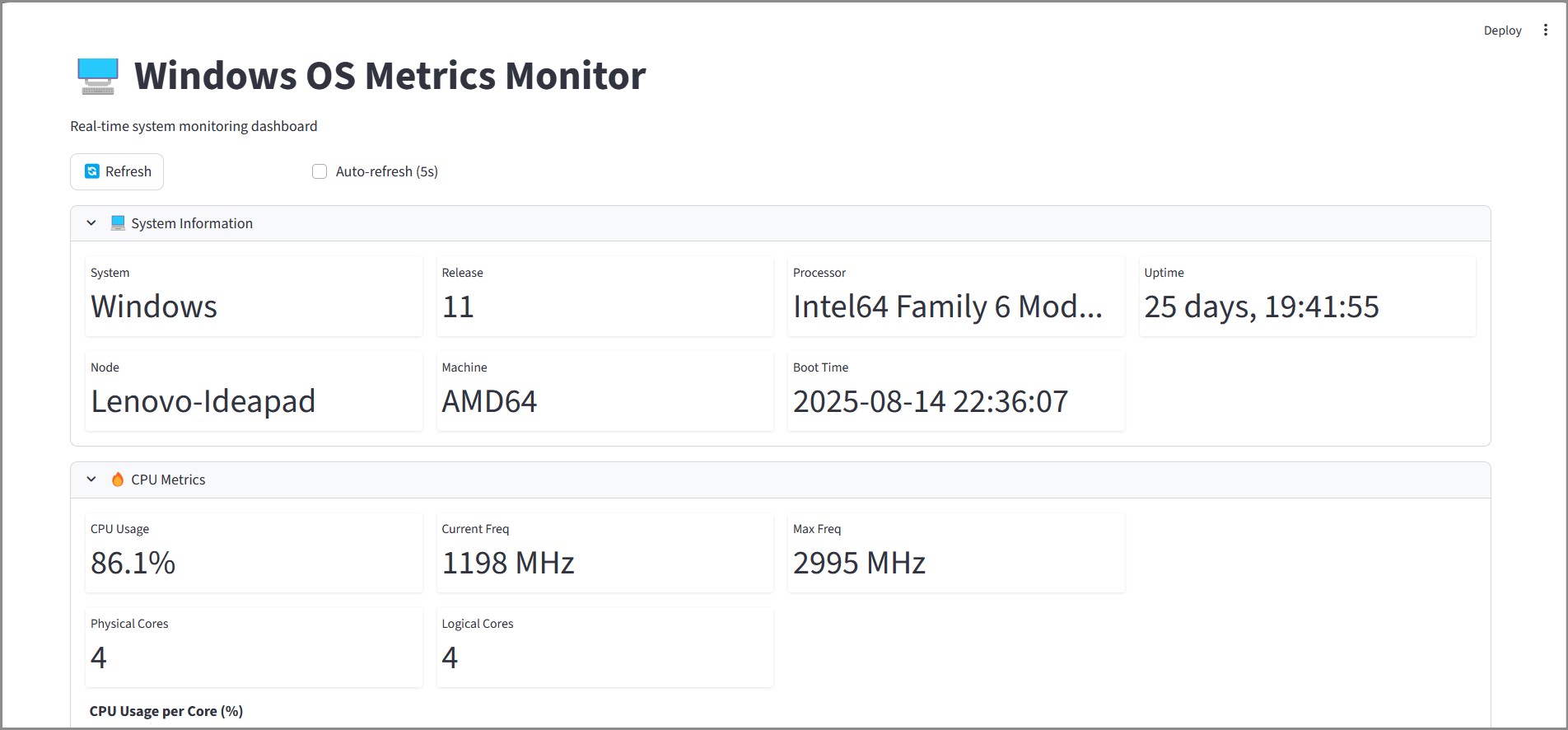Click the Windows OS Metrics Monitor title

coord(390,75)
